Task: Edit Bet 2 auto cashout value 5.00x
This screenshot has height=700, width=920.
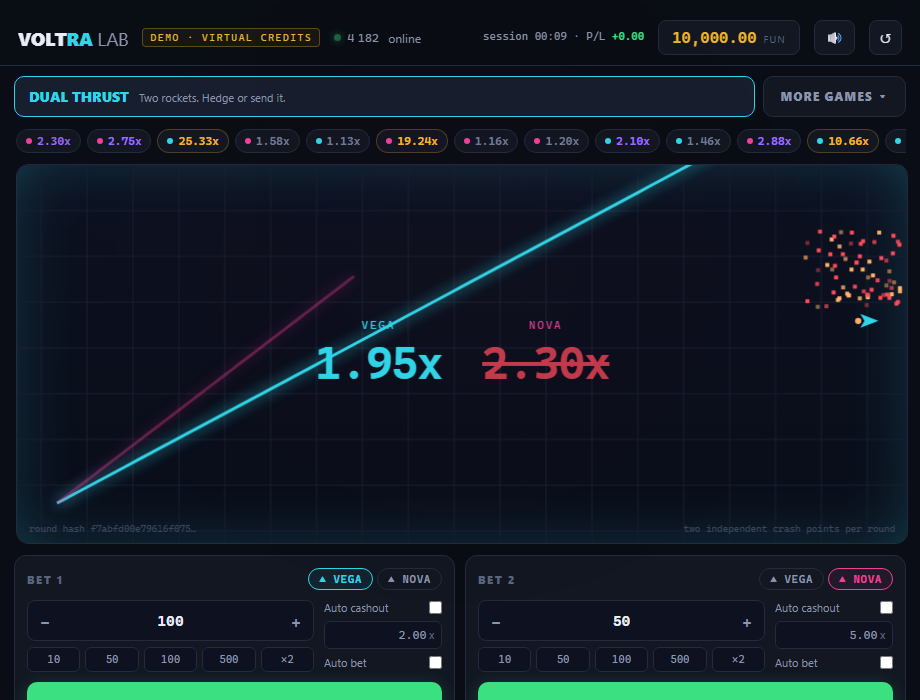Action: pyautogui.click(x=834, y=635)
